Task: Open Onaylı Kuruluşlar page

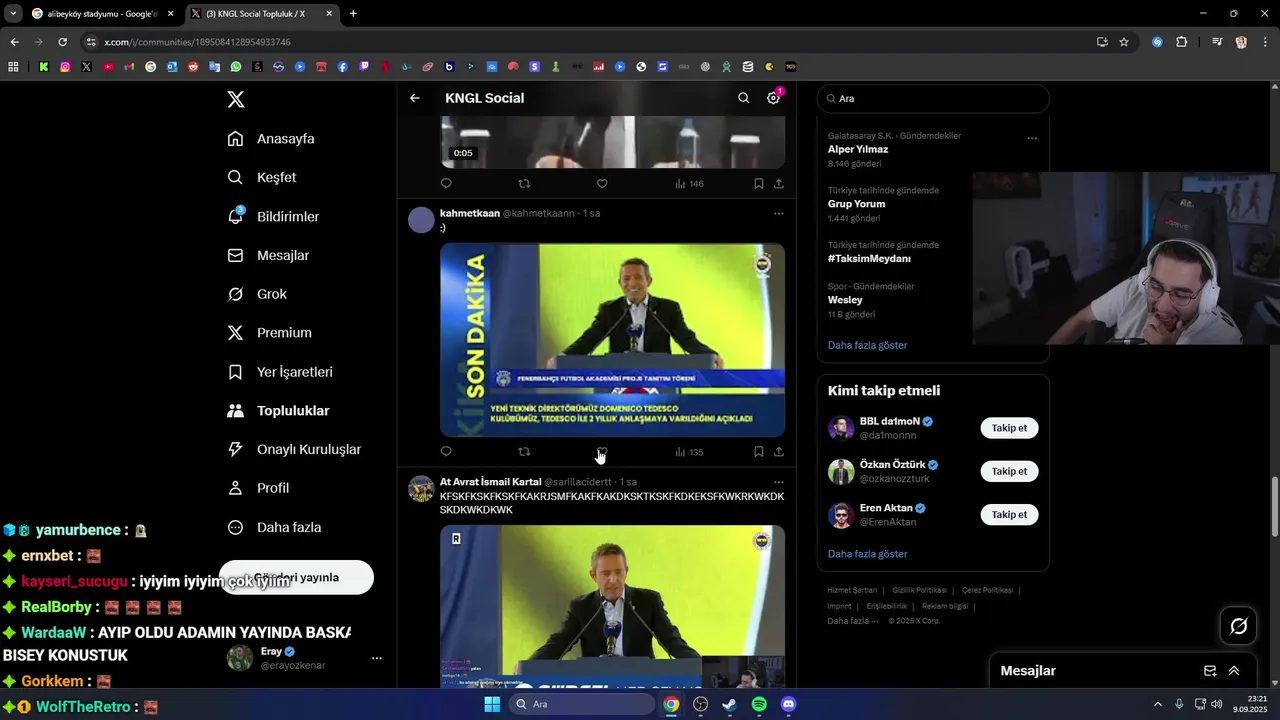Action: [294, 449]
